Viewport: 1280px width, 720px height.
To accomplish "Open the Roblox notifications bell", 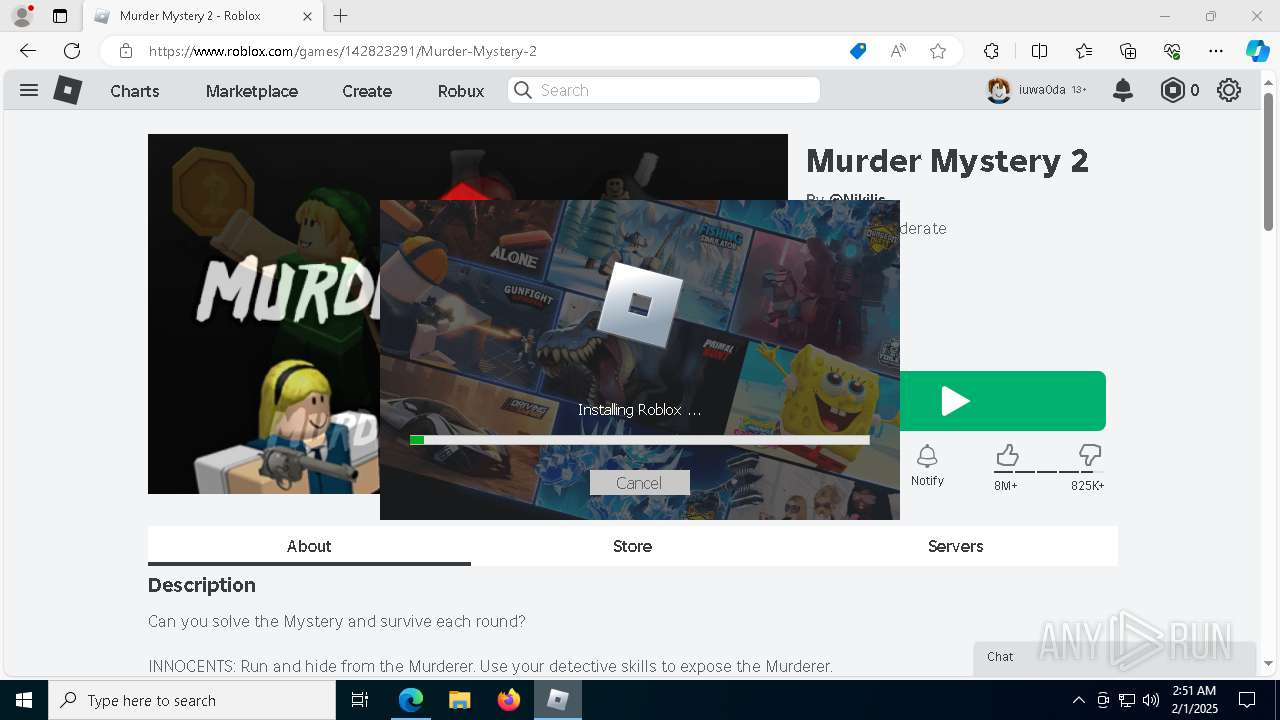I will (x=1123, y=90).
